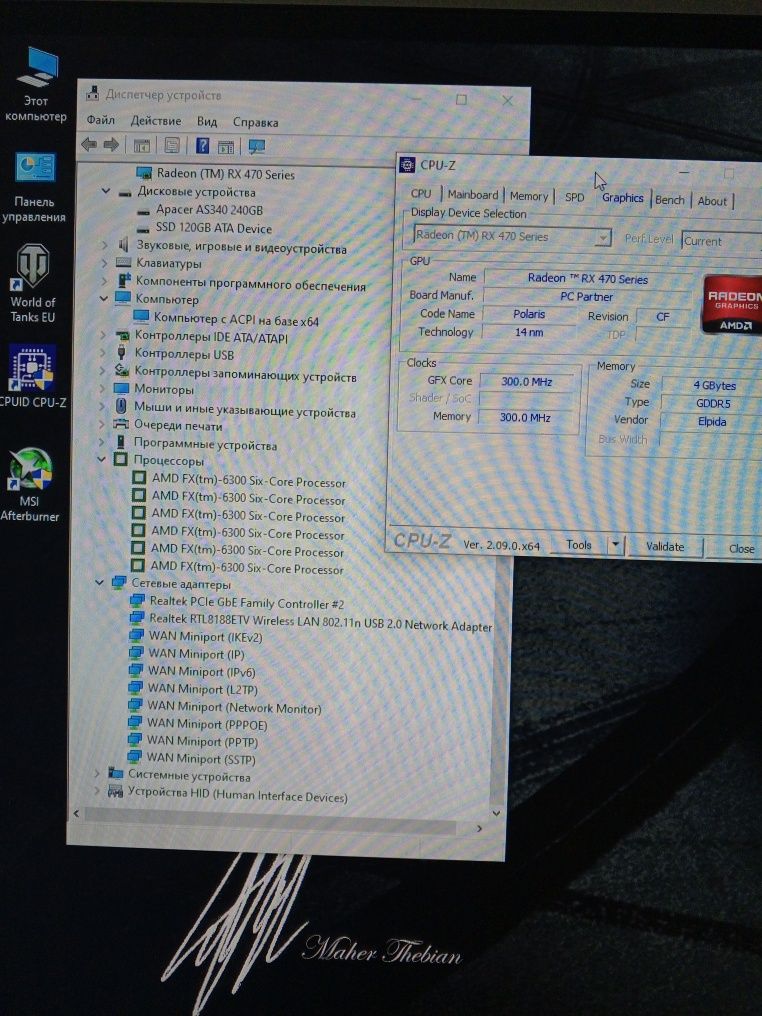762x1016 pixels.
Task: Select WAN Miniport (PPPOE)
Action: click(198, 724)
